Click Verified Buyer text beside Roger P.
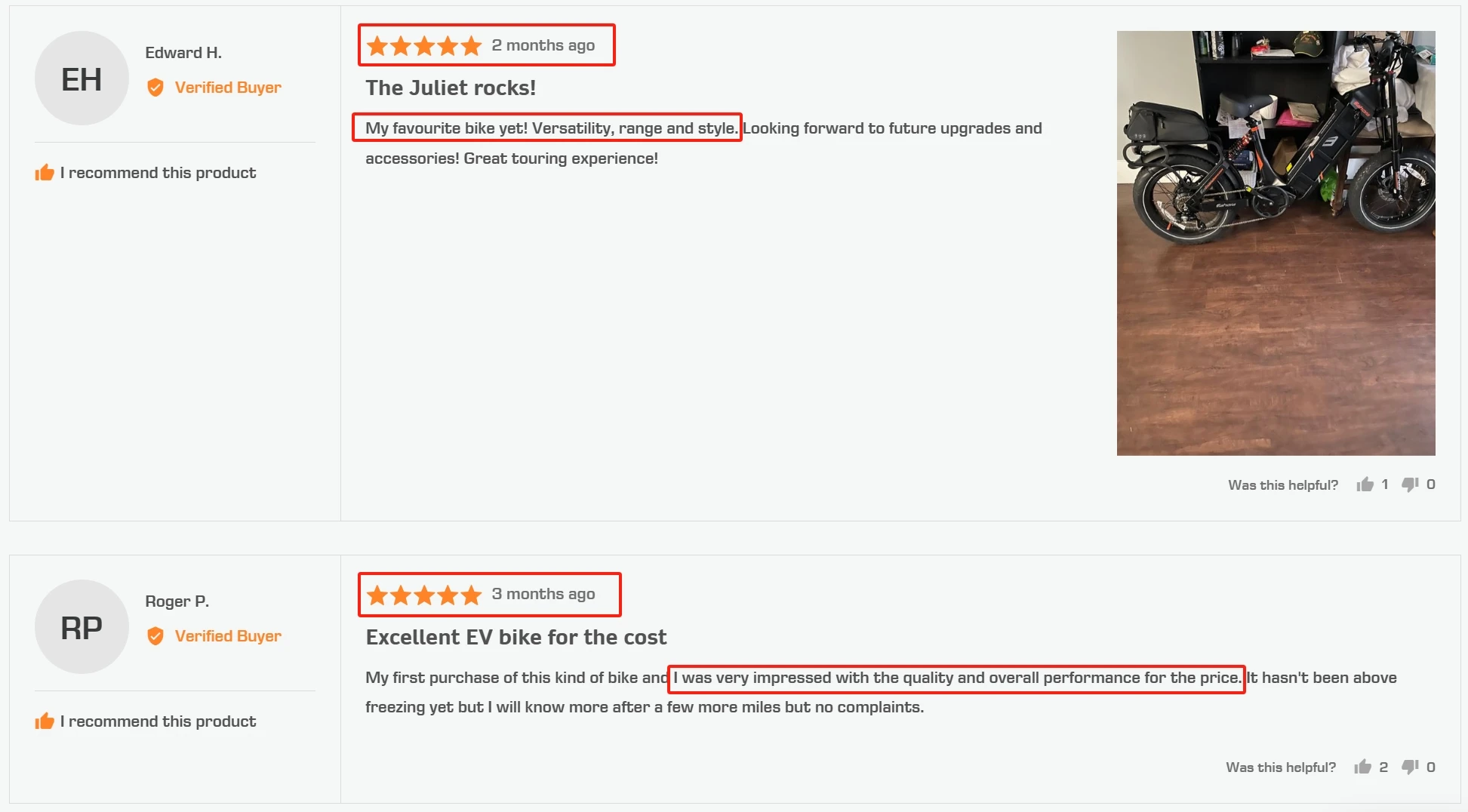This screenshot has width=1468, height=812. [x=228, y=636]
